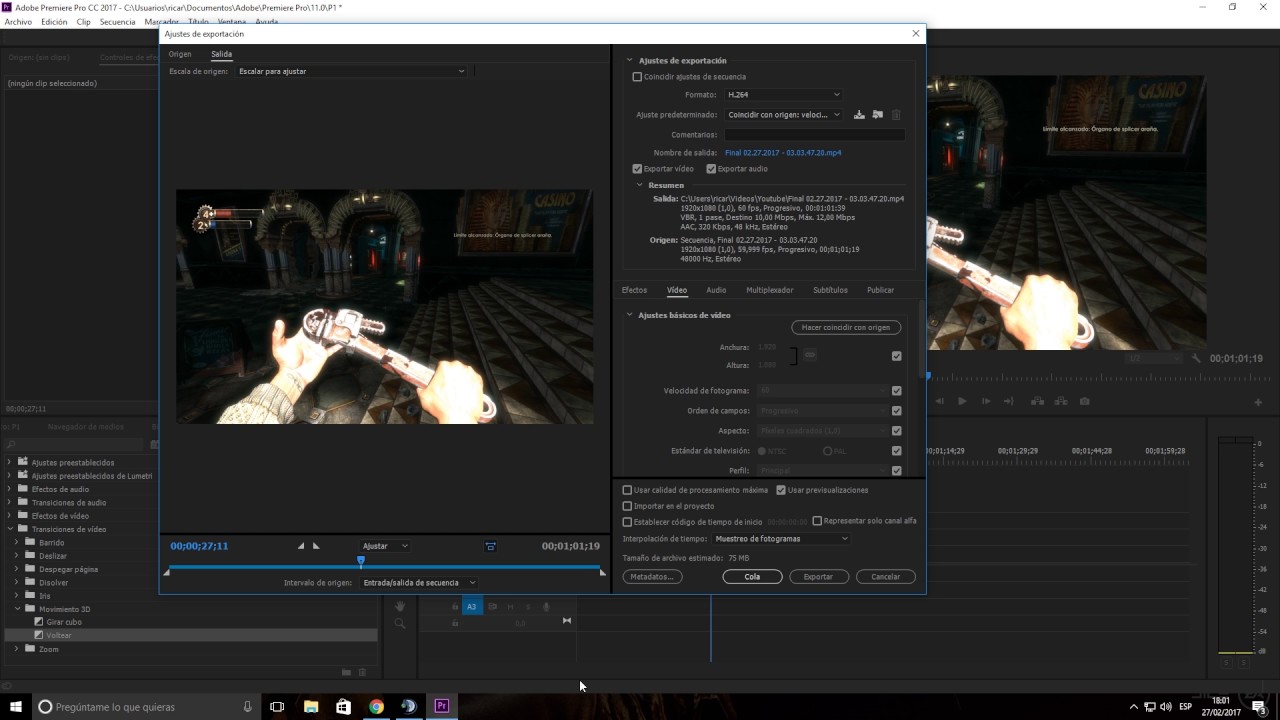Uncheck Exportar vídeo checkbox
This screenshot has height=720, width=1280.
click(x=637, y=169)
